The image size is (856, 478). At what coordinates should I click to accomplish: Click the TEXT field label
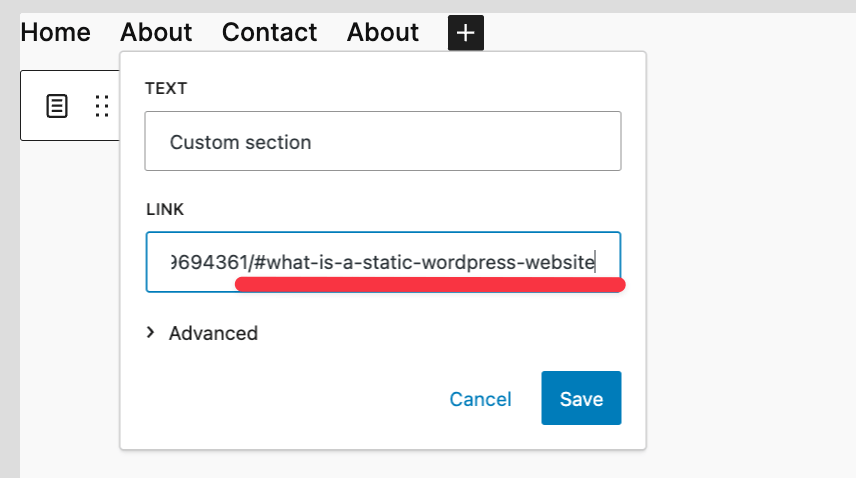(x=166, y=88)
